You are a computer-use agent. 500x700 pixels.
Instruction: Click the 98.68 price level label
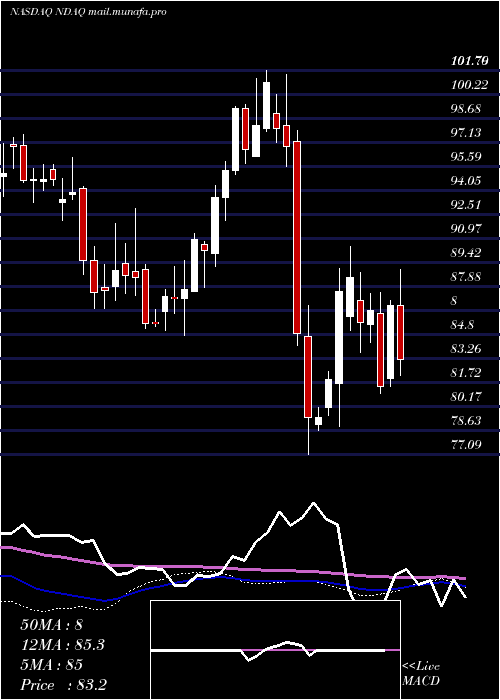[x=466, y=108]
